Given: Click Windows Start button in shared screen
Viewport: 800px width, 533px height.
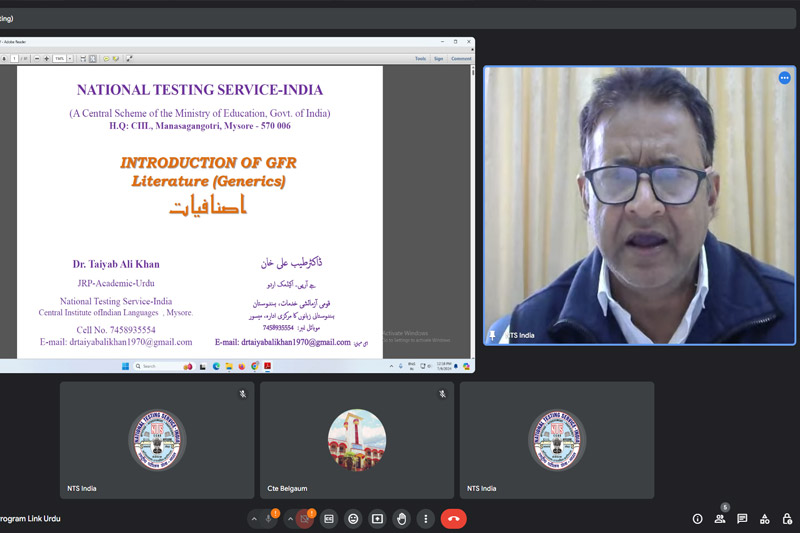Looking at the screenshot, I should point(126,366).
